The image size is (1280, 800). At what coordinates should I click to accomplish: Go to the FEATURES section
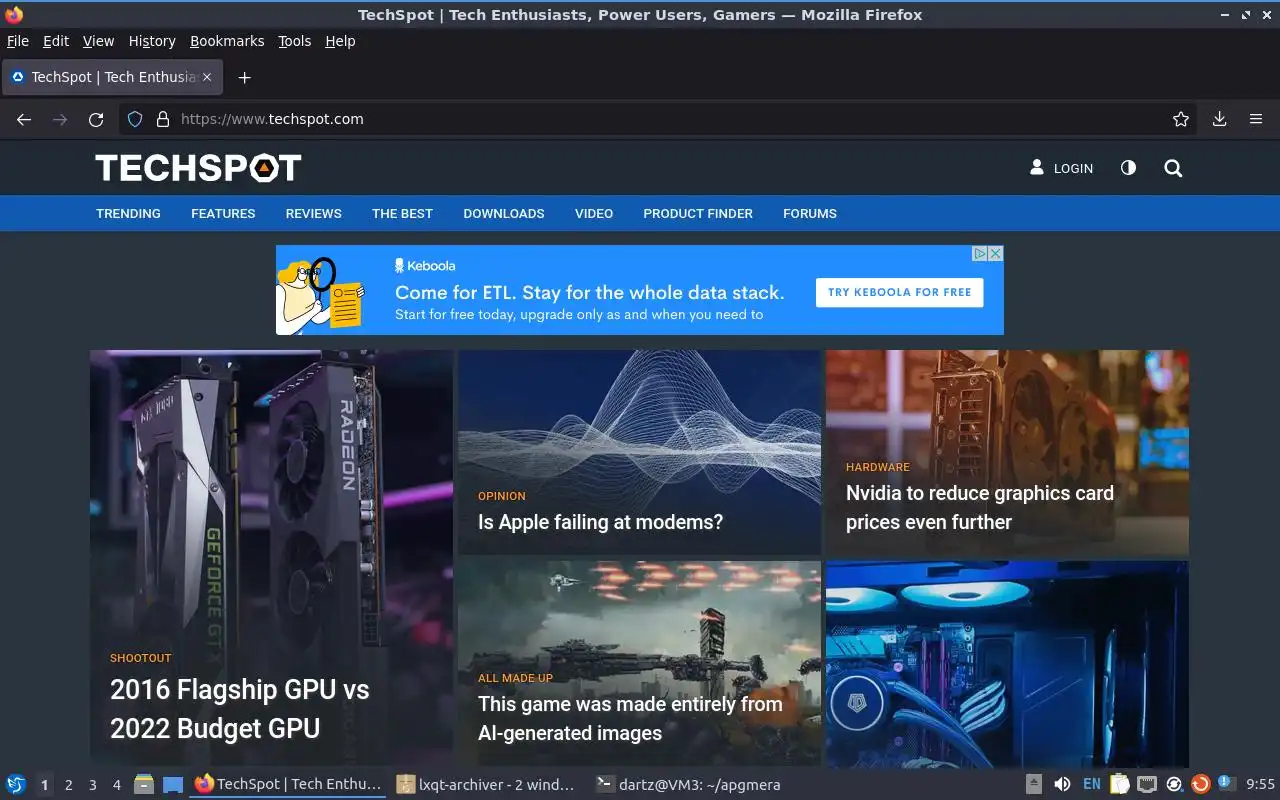[223, 213]
